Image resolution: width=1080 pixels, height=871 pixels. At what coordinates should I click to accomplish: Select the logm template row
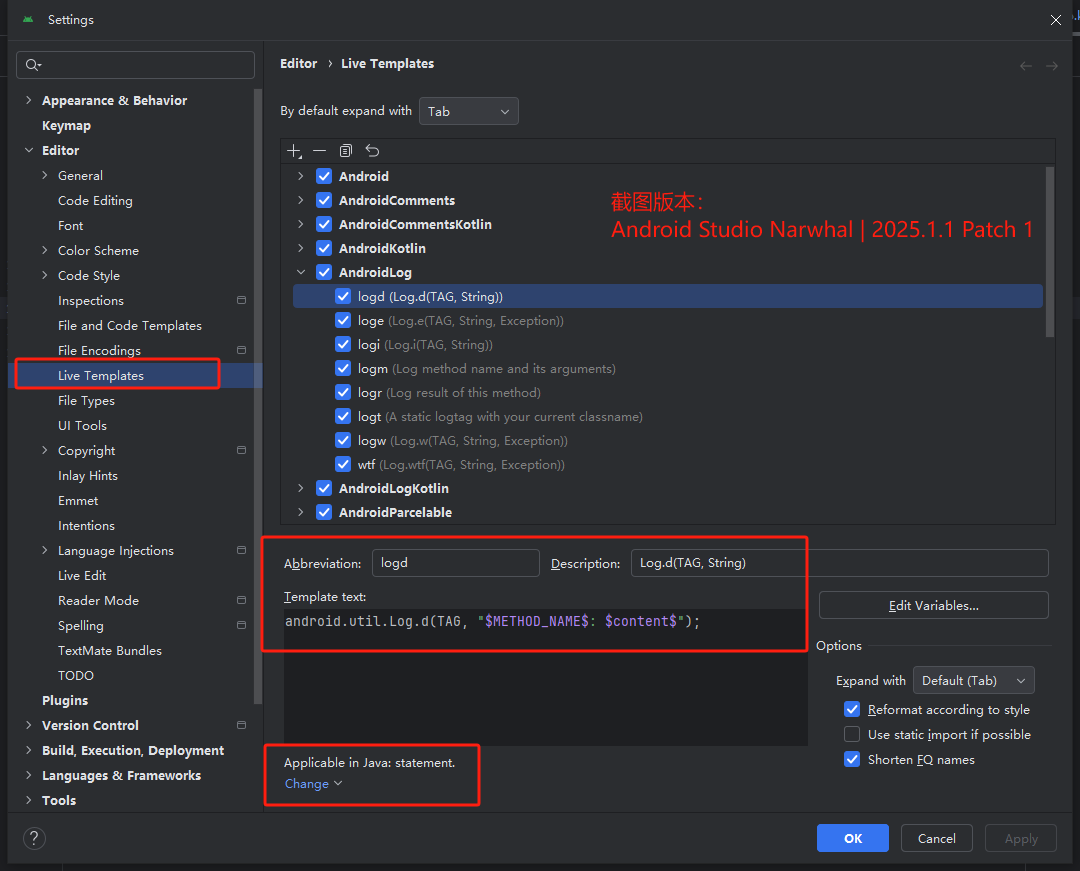point(667,368)
